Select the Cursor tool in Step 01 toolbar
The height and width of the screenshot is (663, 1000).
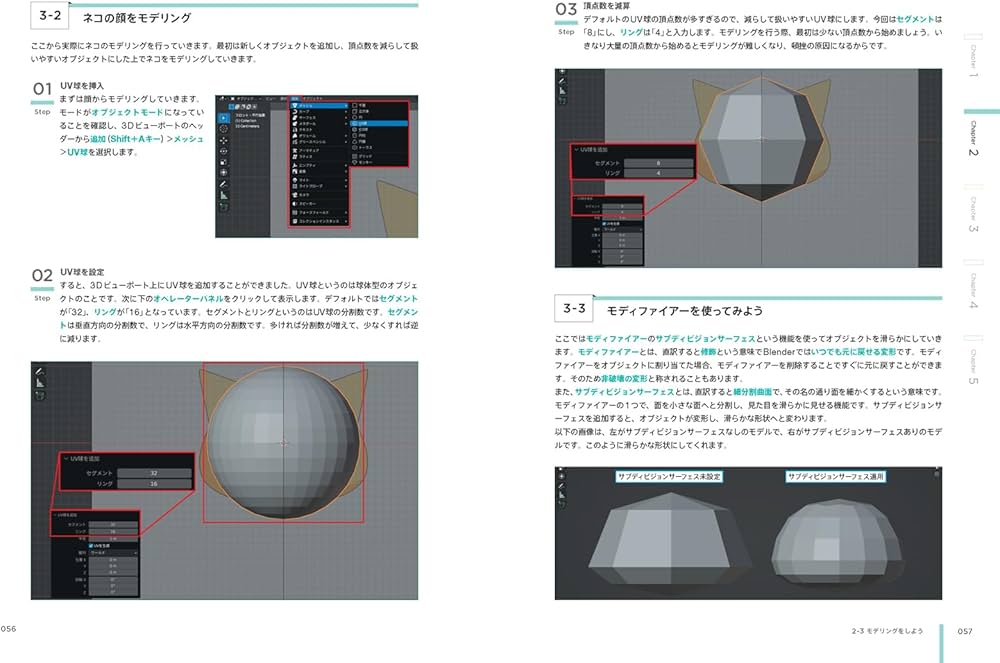pyautogui.click(x=223, y=130)
